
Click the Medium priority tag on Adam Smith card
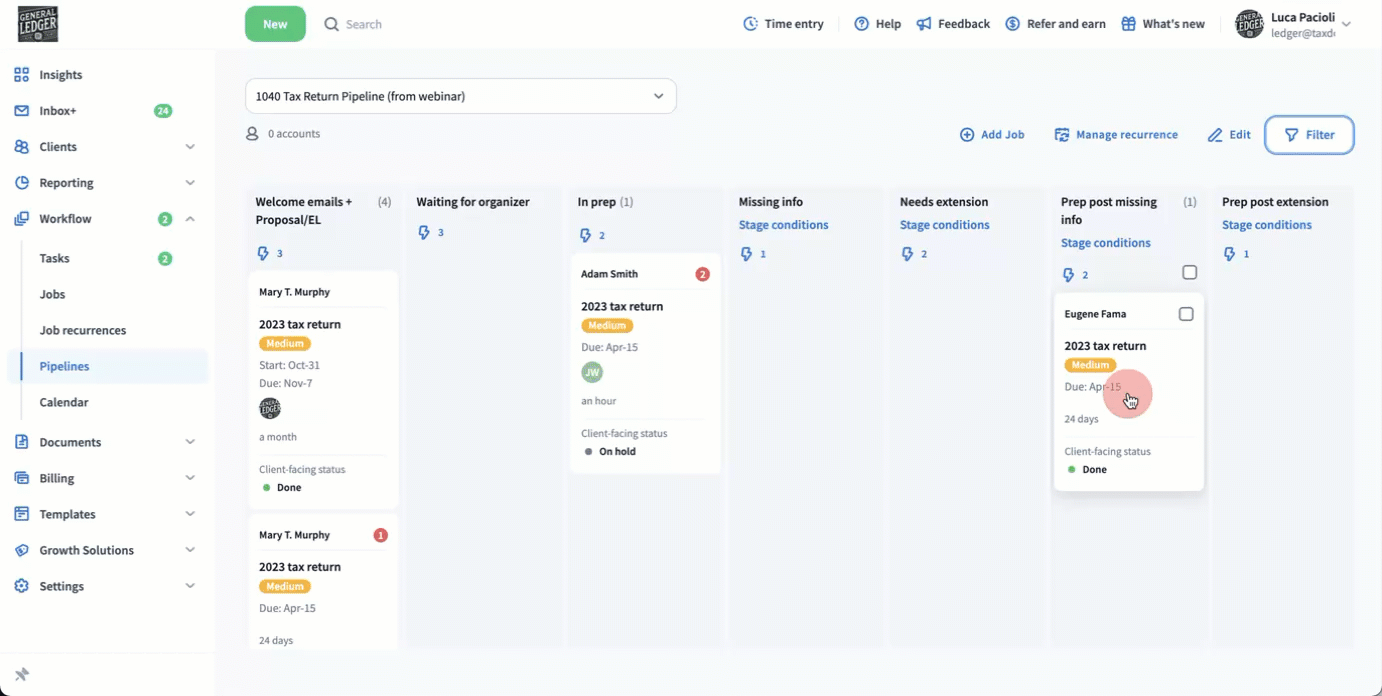pyautogui.click(x=607, y=326)
